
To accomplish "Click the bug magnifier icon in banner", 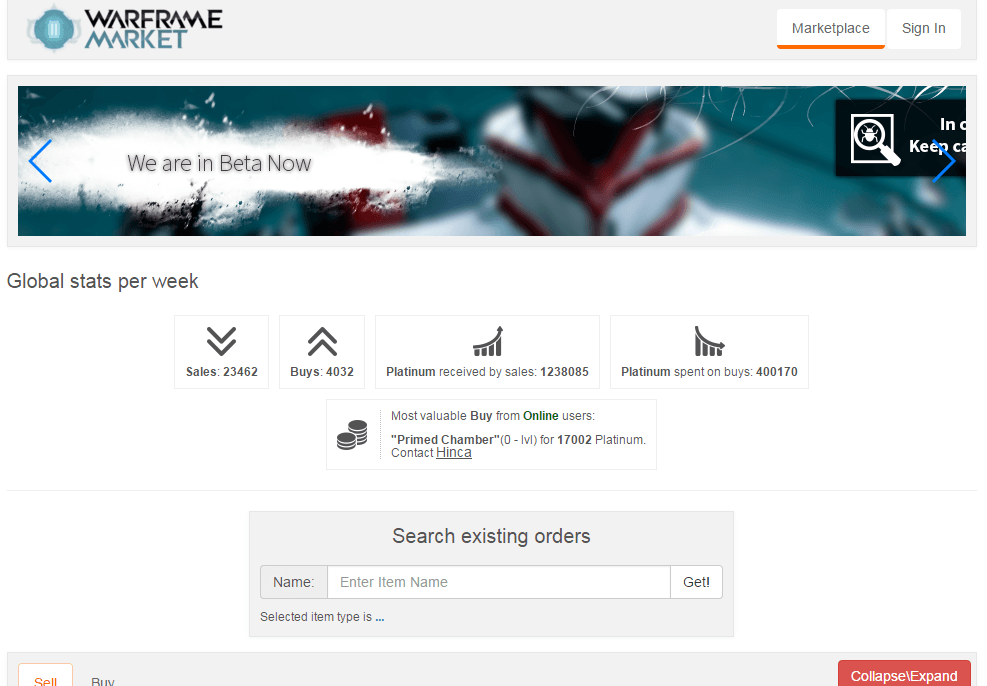I will (x=875, y=138).
